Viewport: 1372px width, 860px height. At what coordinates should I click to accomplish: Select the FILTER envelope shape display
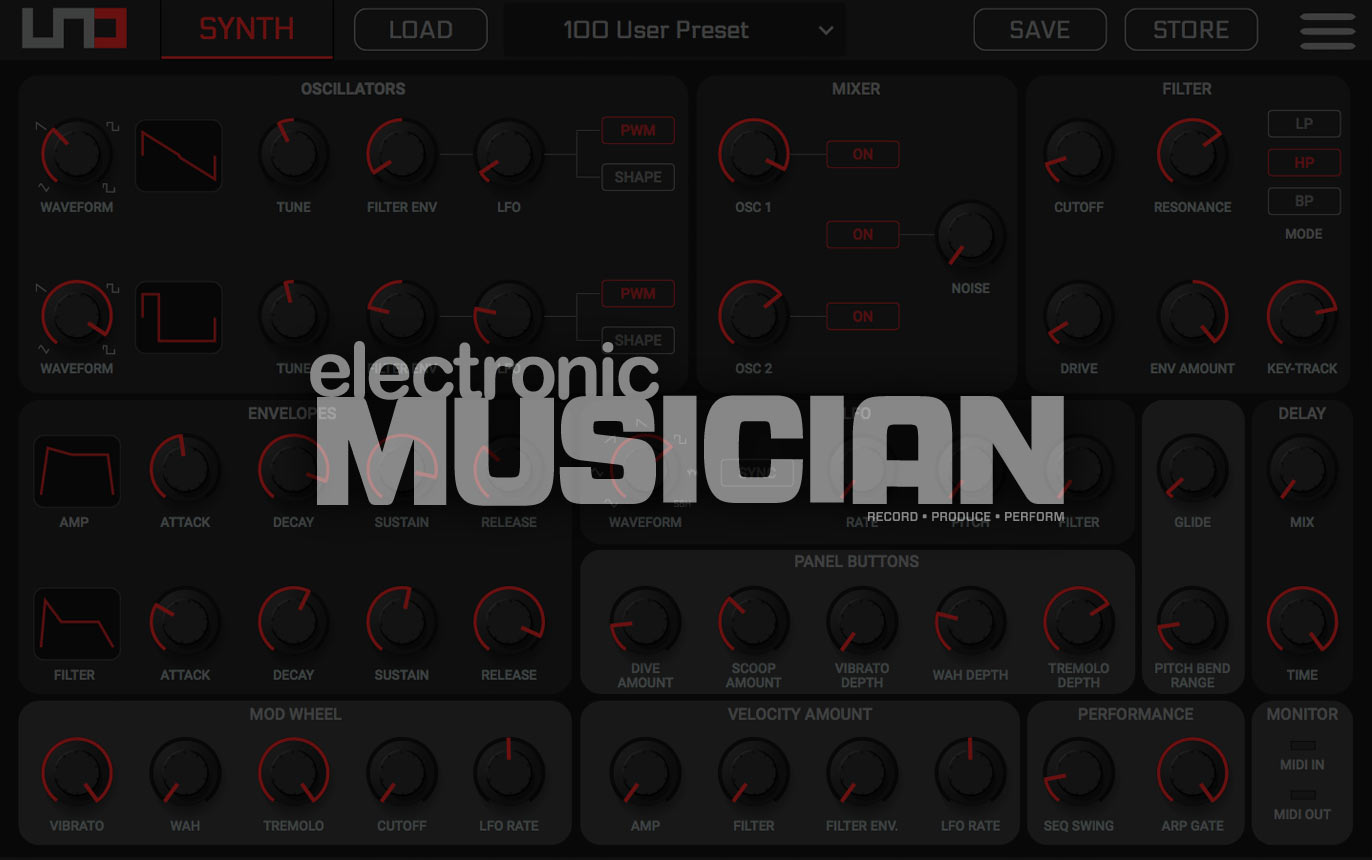[76, 624]
